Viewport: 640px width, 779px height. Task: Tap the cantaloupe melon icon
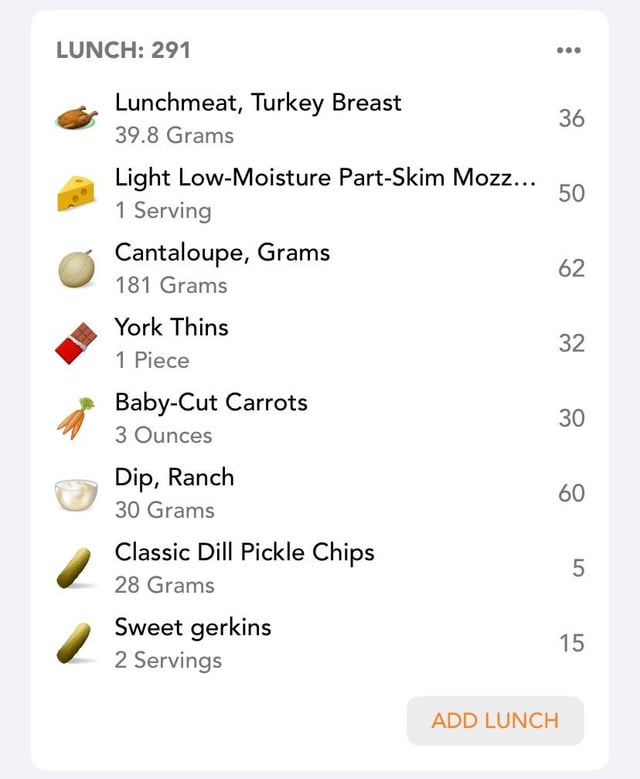click(77, 269)
